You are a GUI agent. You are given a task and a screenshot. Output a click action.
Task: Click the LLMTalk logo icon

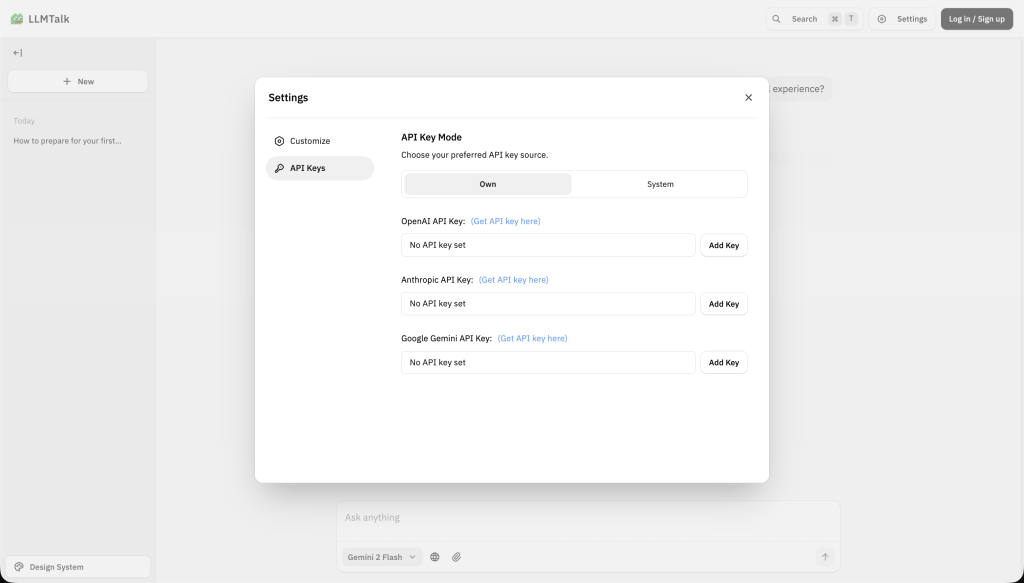(16, 19)
